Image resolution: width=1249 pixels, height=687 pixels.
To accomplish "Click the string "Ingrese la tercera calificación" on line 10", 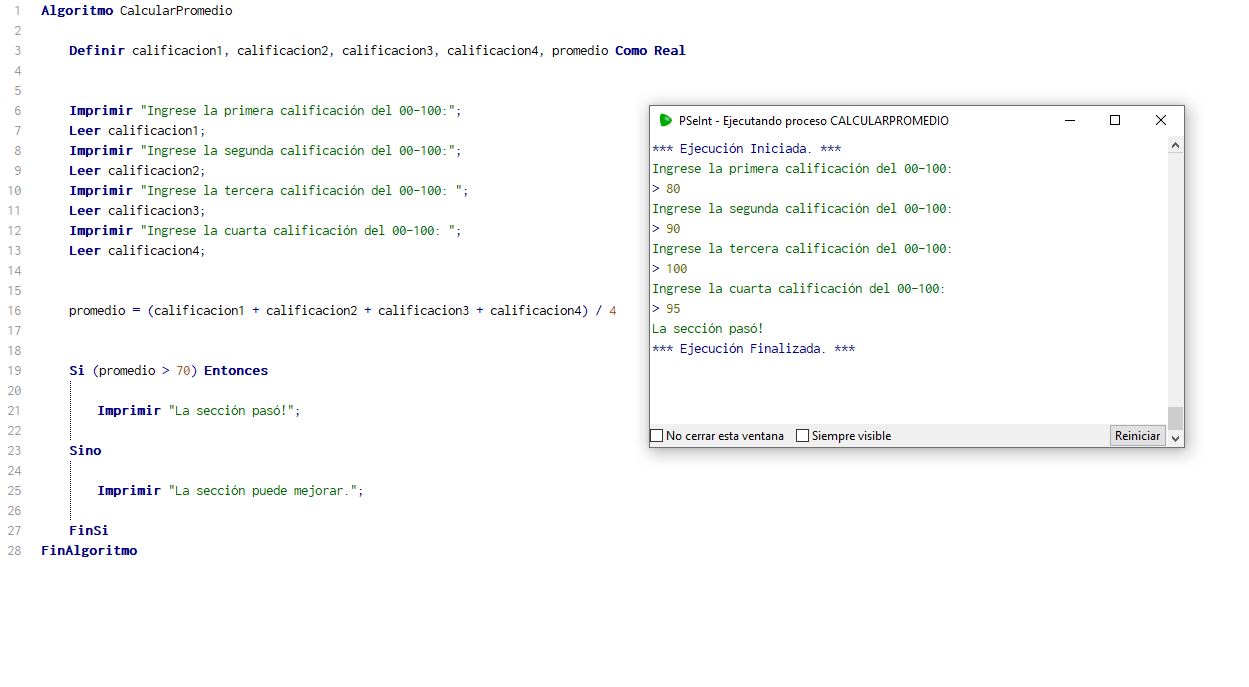I will (304, 191).
